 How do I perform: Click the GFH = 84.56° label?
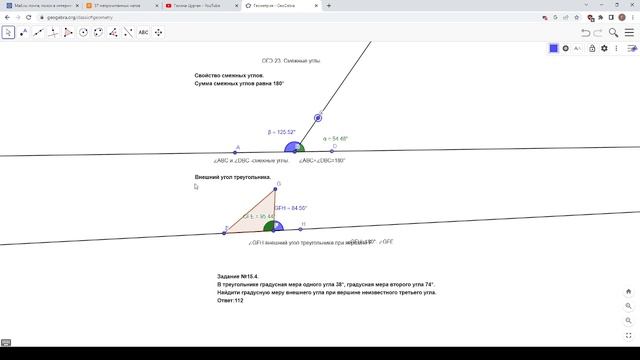coord(290,208)
